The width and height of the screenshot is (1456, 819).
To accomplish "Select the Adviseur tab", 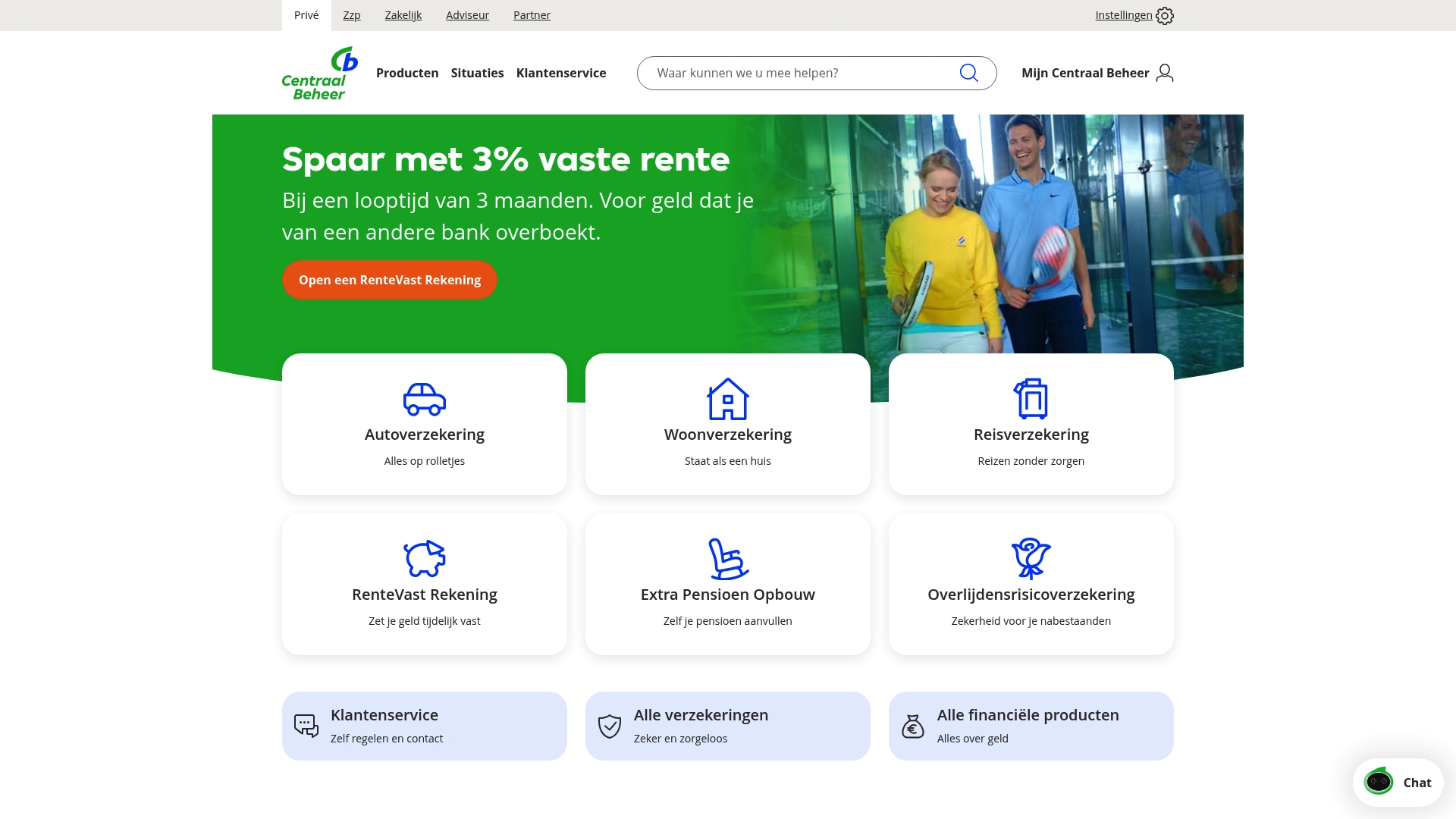I will coord(467,14).
